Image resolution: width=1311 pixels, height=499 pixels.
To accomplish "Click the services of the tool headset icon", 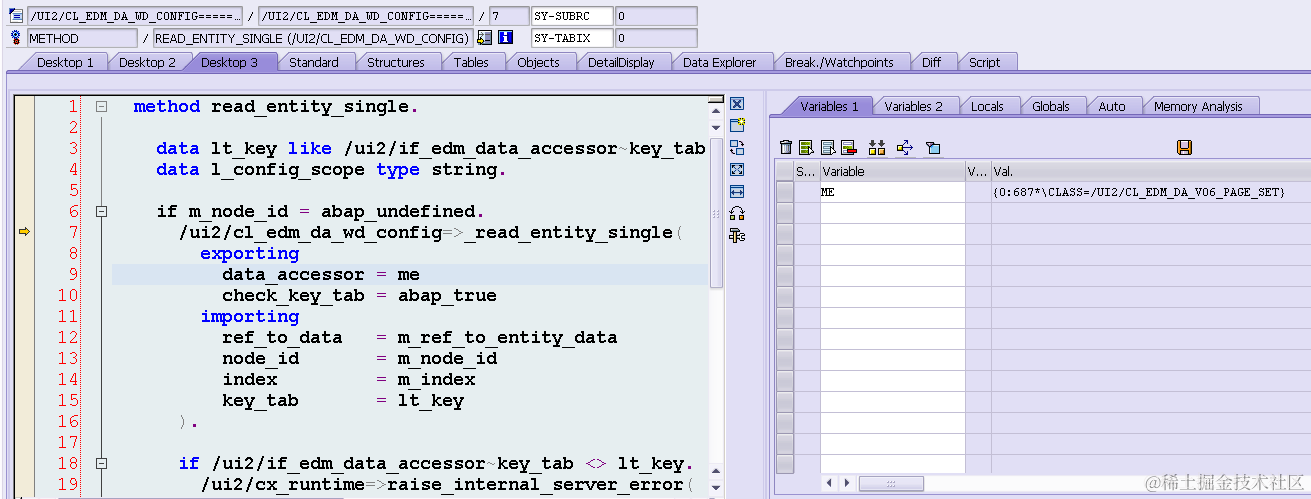I will pyautogui.click(x=737, y=213).
